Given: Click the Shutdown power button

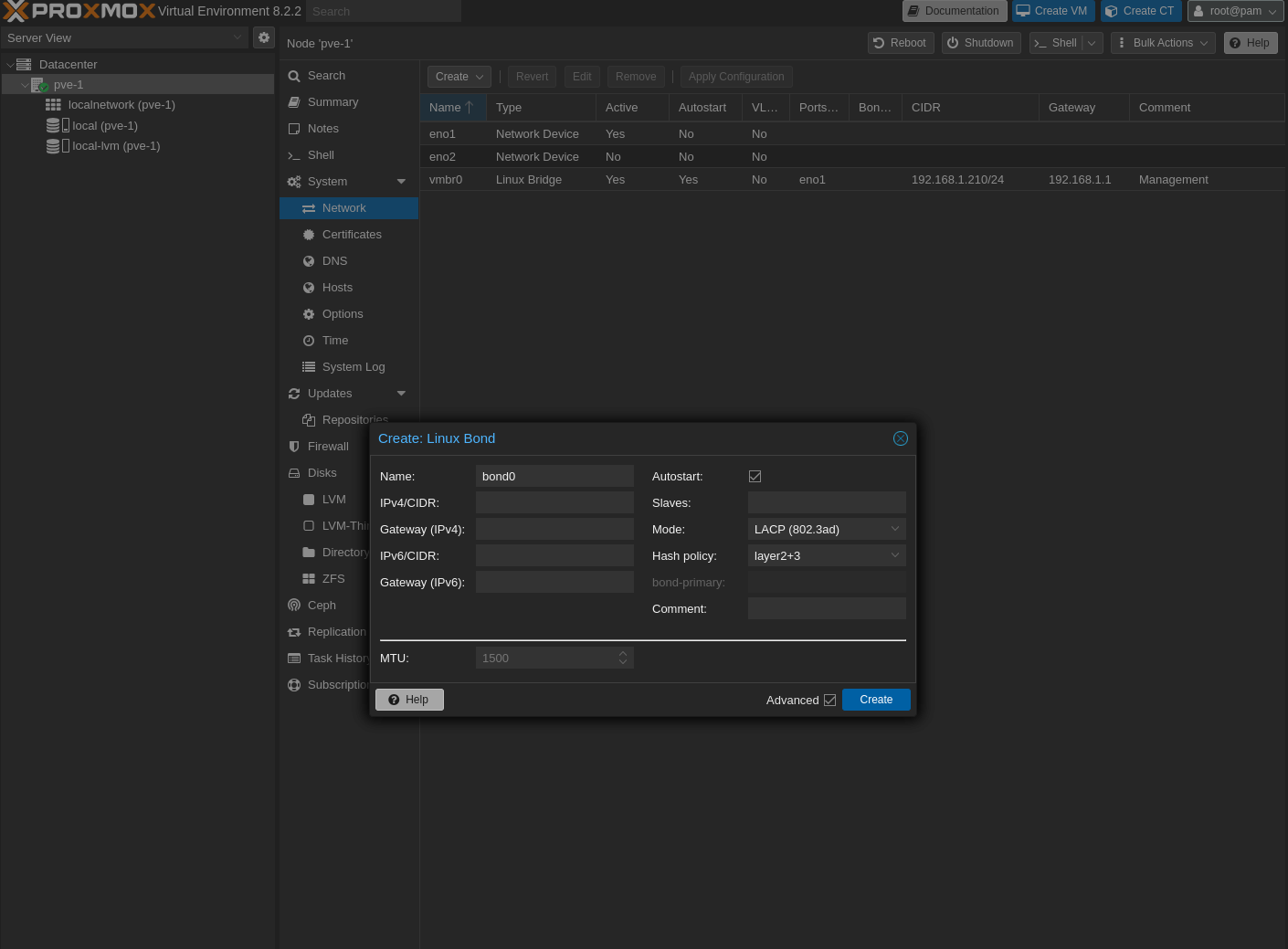Looking at the screenshot, I should click(x=980, y=43).
